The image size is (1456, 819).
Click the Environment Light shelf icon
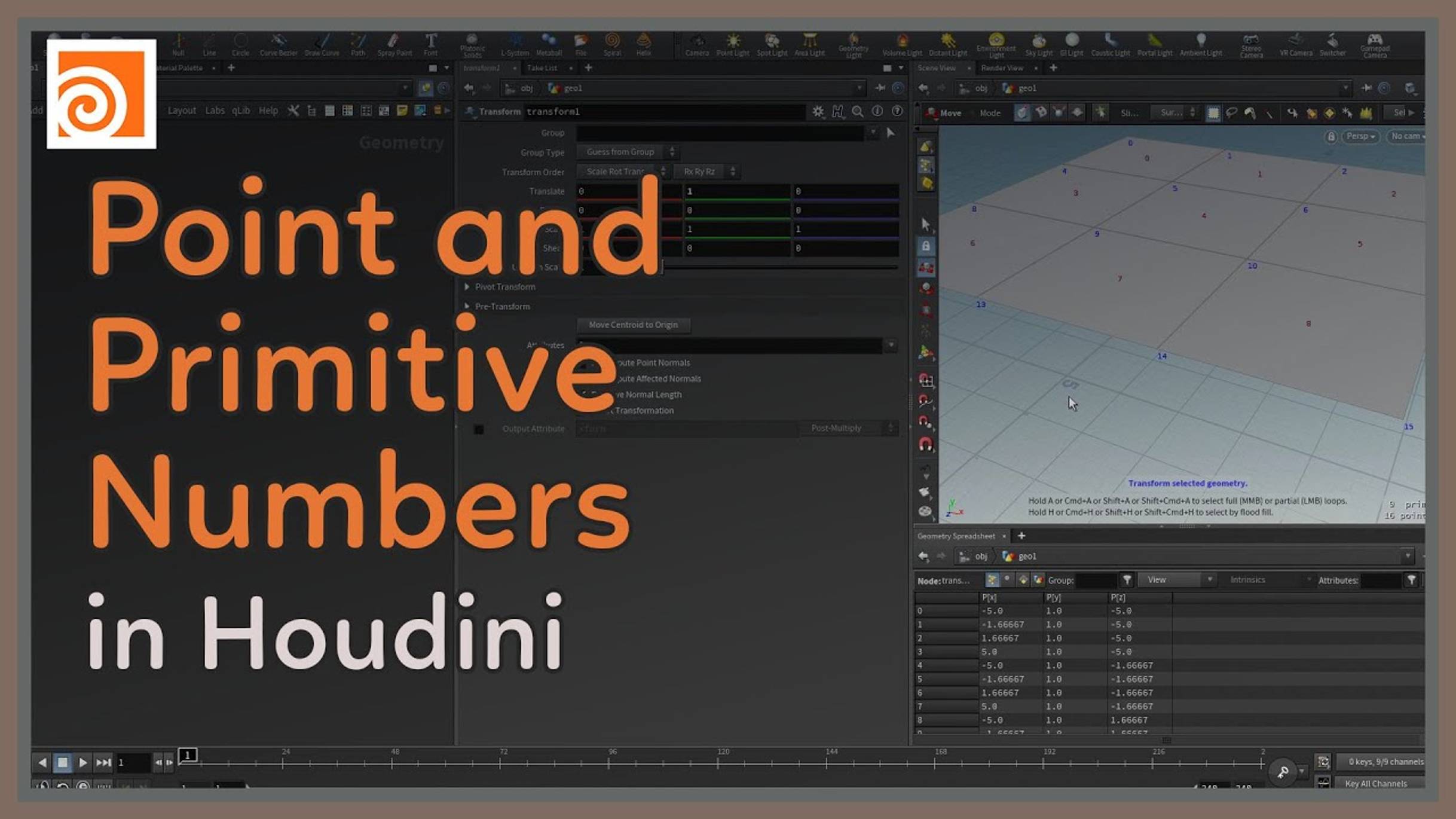[x=997, y=45]
